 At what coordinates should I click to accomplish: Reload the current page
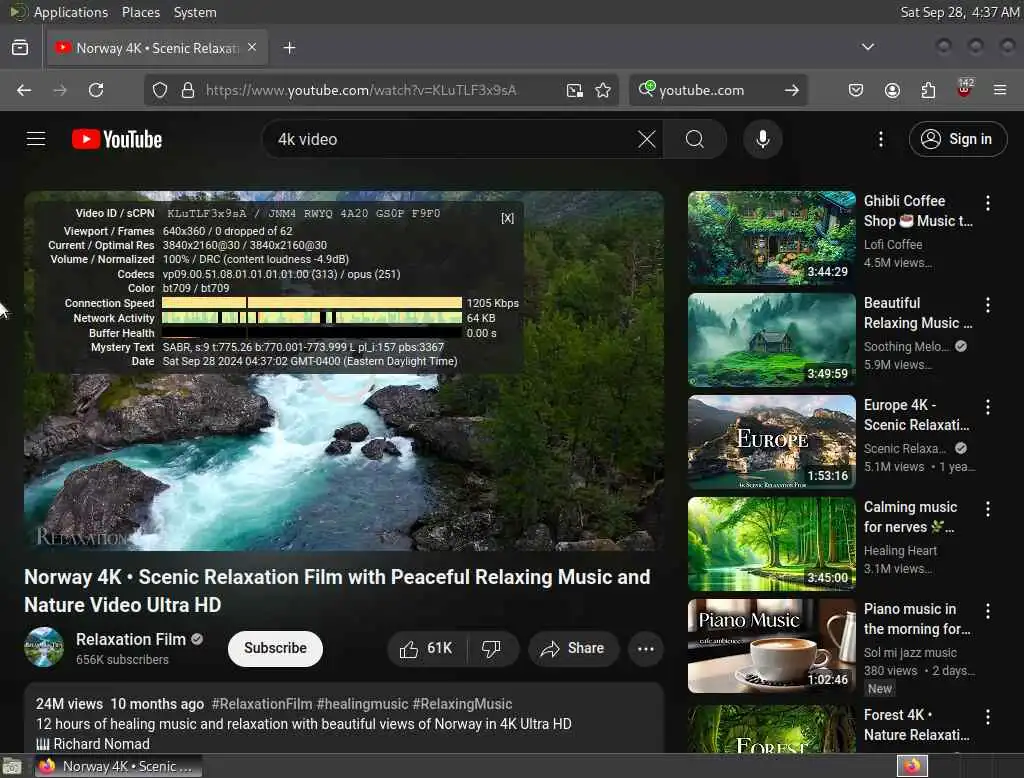click(96, 90)
